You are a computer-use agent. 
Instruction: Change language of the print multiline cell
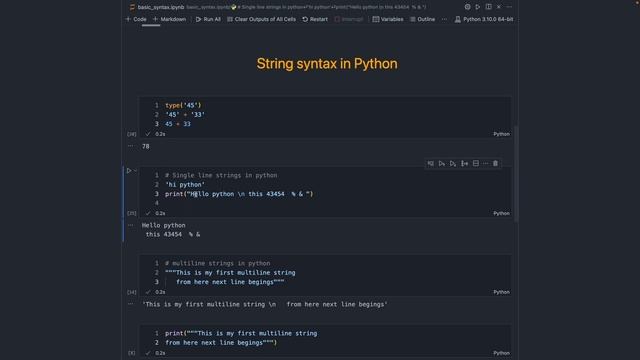pyautogui.click(x=501, y=353)
